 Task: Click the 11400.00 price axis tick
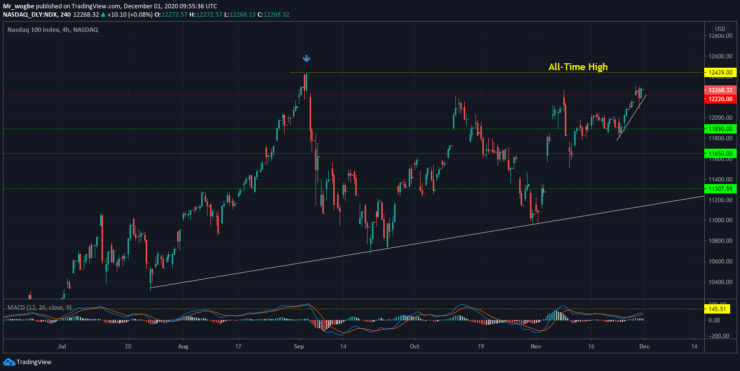point(722,179)
